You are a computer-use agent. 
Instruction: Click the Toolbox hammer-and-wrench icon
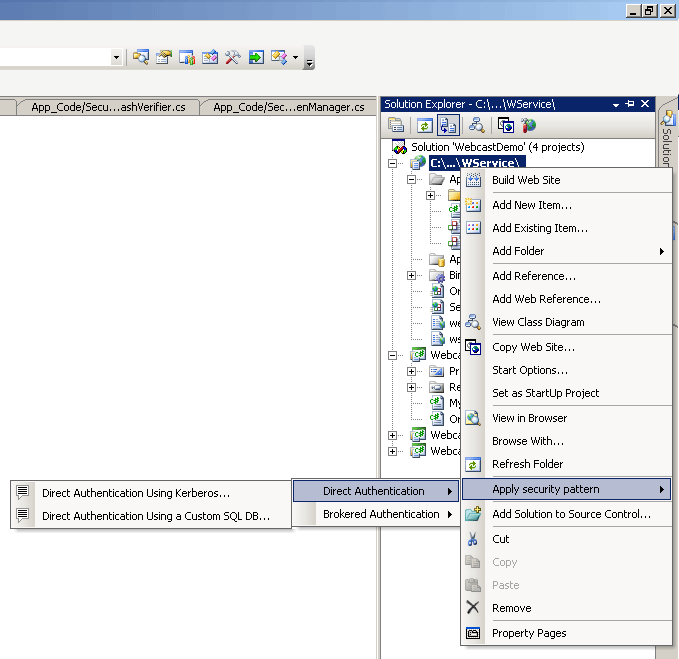tap(233, 57)
